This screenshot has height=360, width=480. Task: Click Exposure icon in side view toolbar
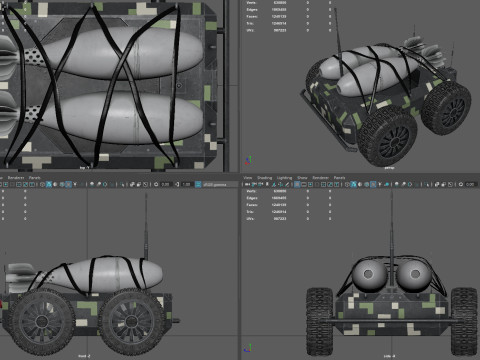(x=461, y=184)
